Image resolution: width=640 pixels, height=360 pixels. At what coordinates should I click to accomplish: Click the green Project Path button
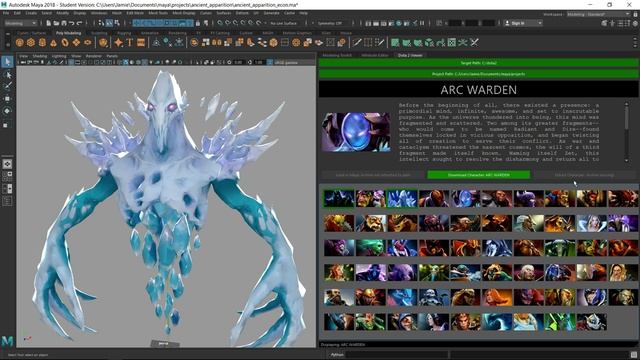(478, 74)
